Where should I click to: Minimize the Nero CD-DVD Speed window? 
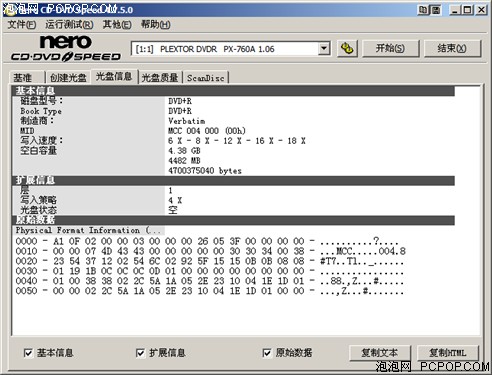(455, 10)
